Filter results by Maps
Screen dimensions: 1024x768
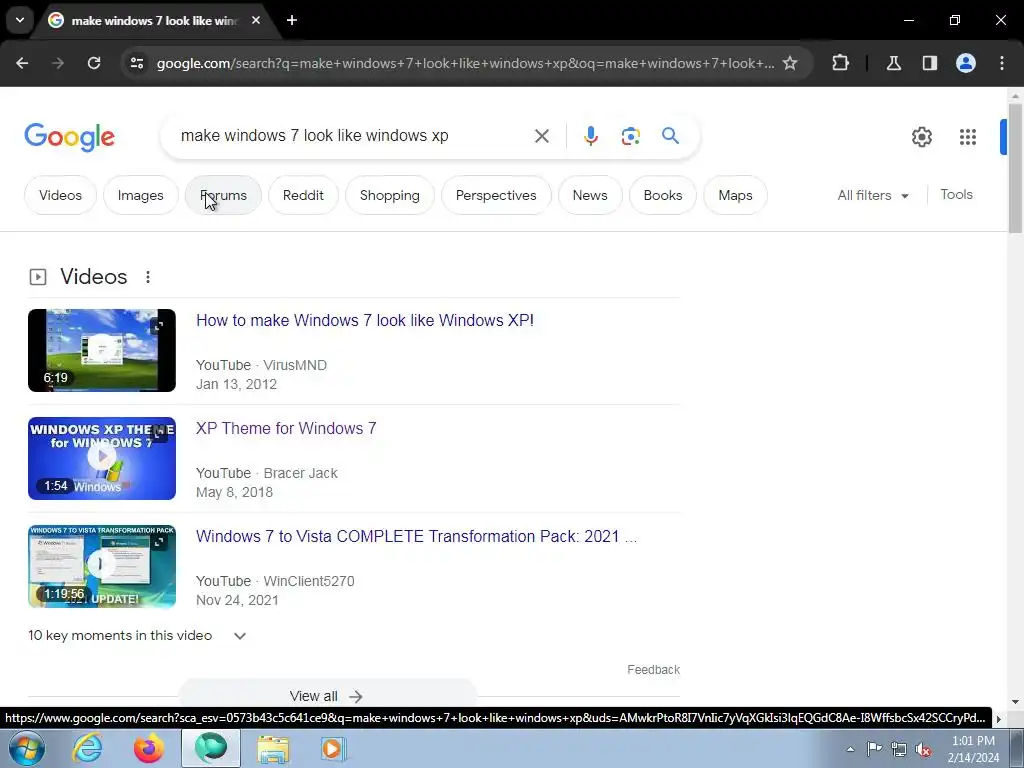click(x=735, y=195)
